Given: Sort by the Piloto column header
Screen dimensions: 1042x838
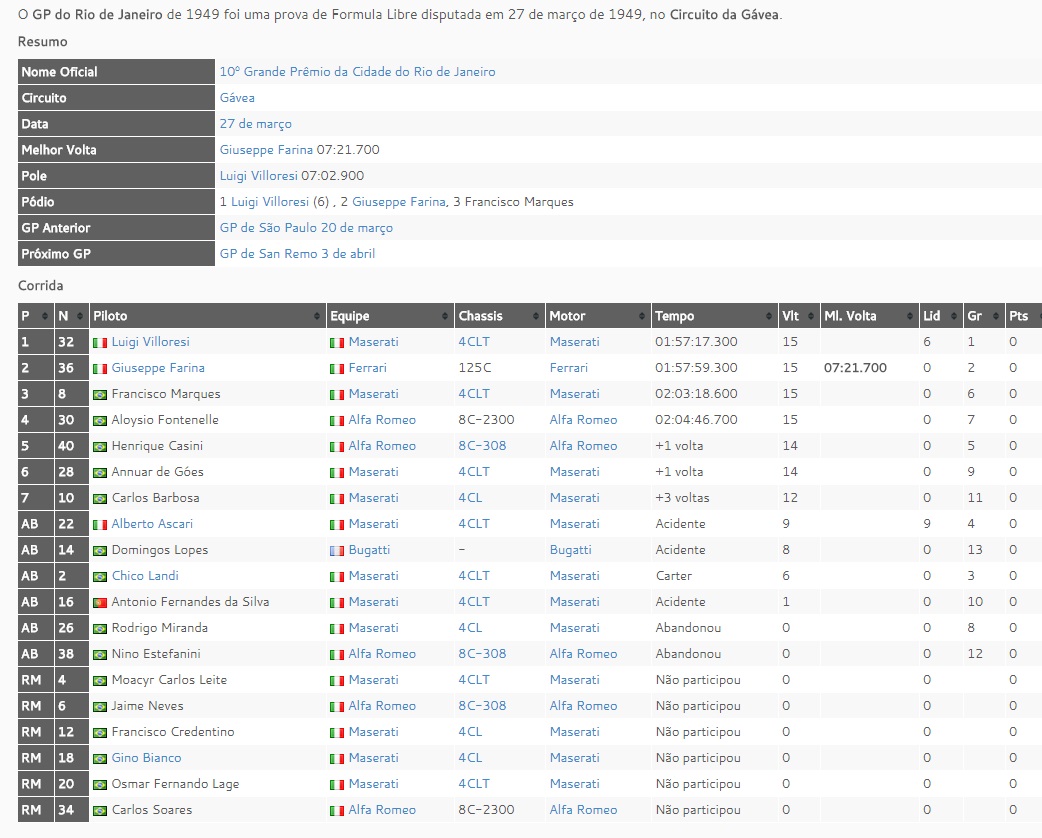Looking at the screenshot, I should point(207,316).
